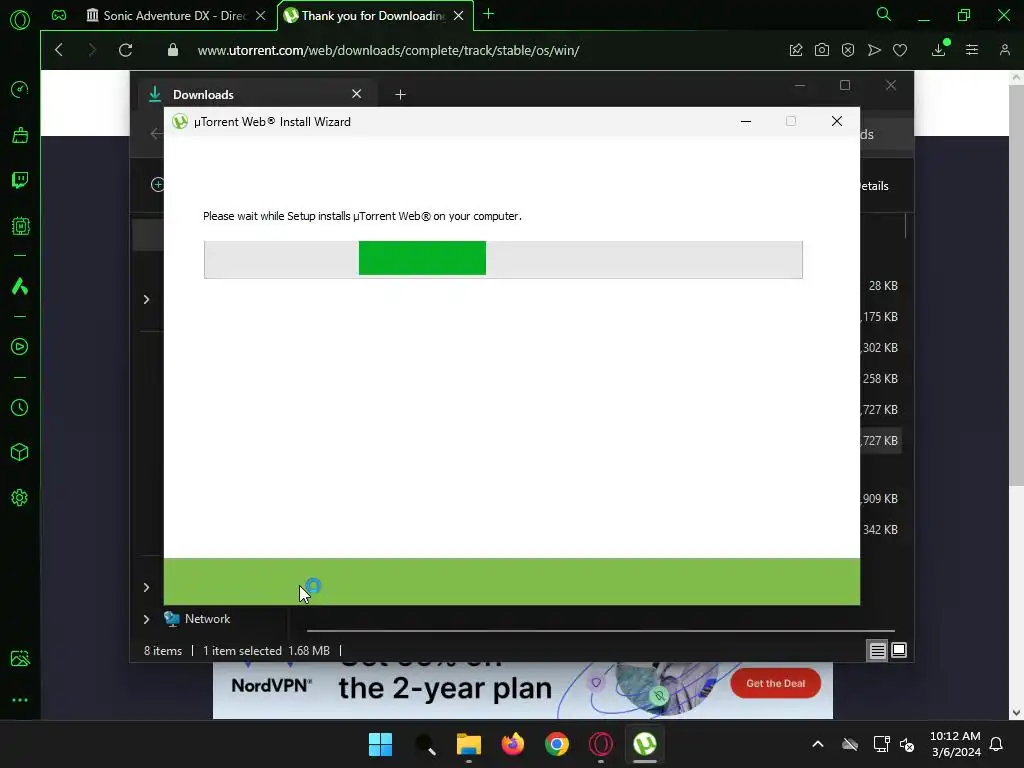Click the 258 KB file size entry
Screen dimensions: 1024x768
coord(880,379)
